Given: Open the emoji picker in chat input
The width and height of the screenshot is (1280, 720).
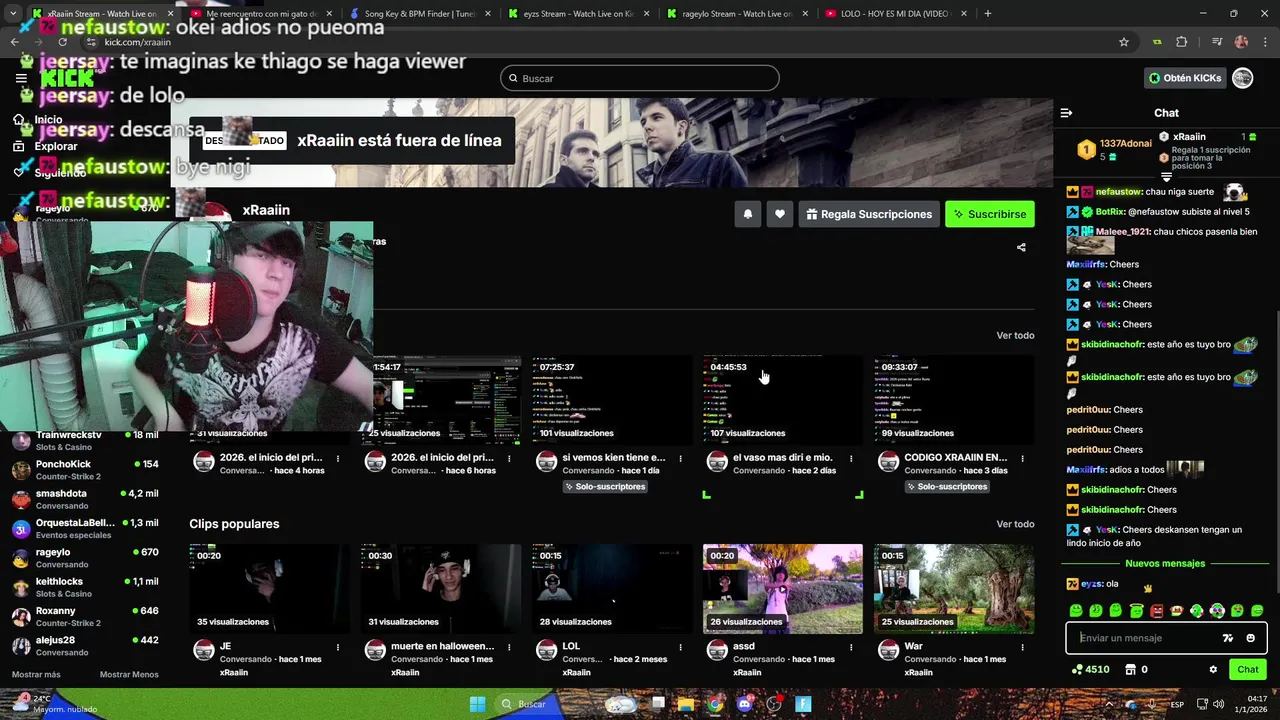Looking at the screenshot, I should tap(1251, 638).
